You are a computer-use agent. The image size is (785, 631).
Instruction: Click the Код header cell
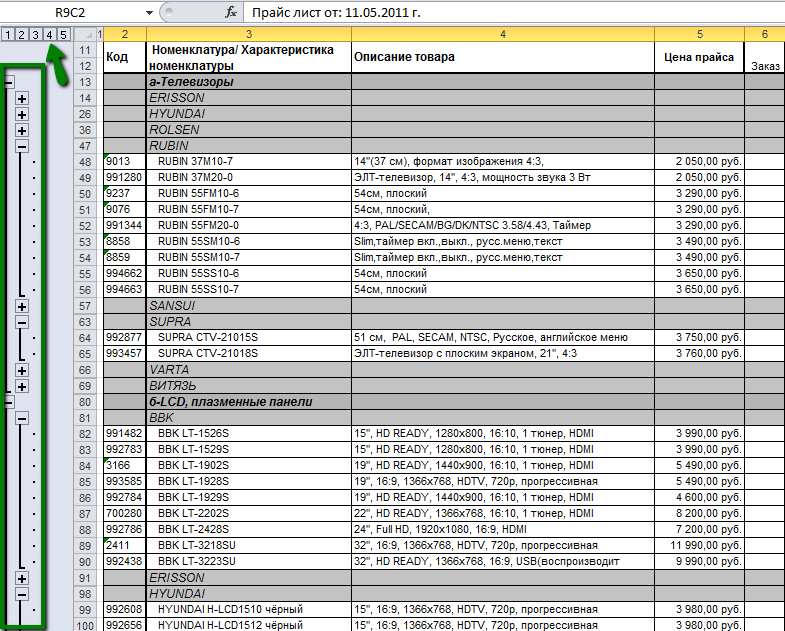[125, 57]
